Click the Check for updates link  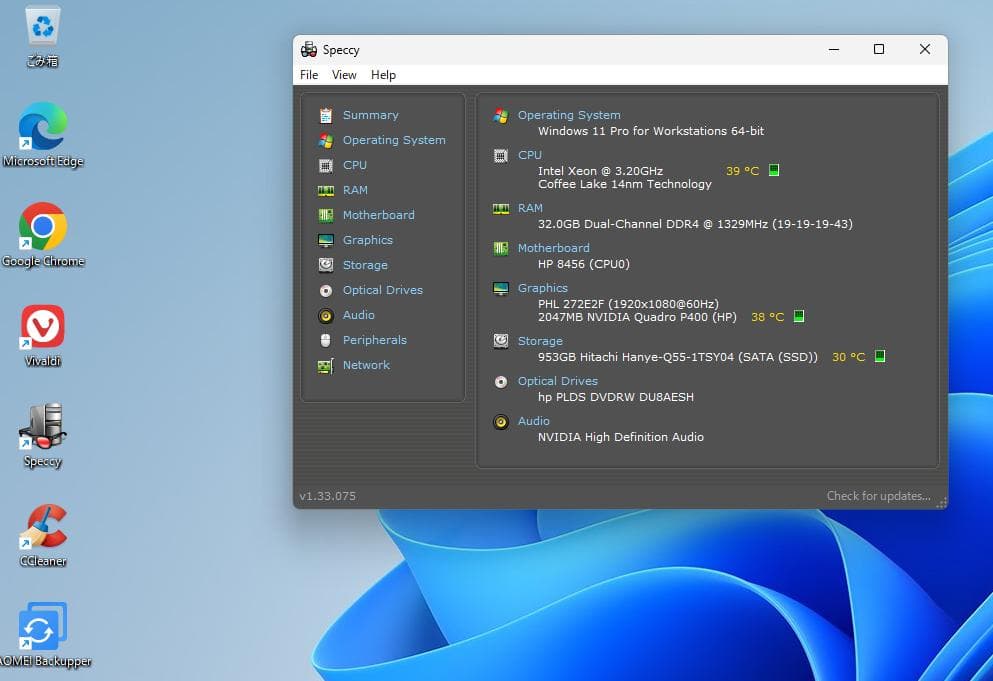(877, 496)
